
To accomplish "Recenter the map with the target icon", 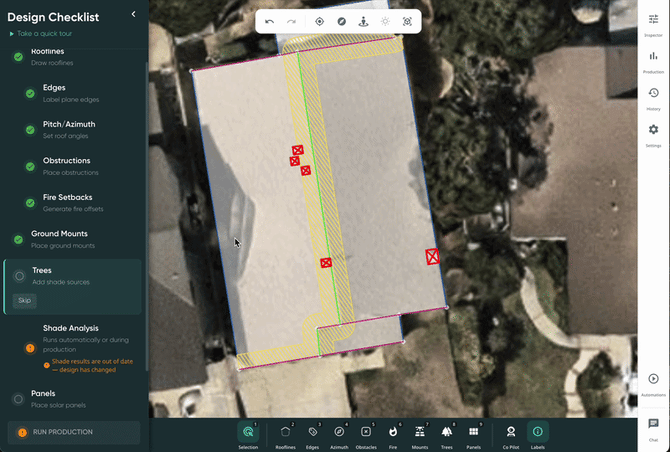I will click(x=319, y=21).
